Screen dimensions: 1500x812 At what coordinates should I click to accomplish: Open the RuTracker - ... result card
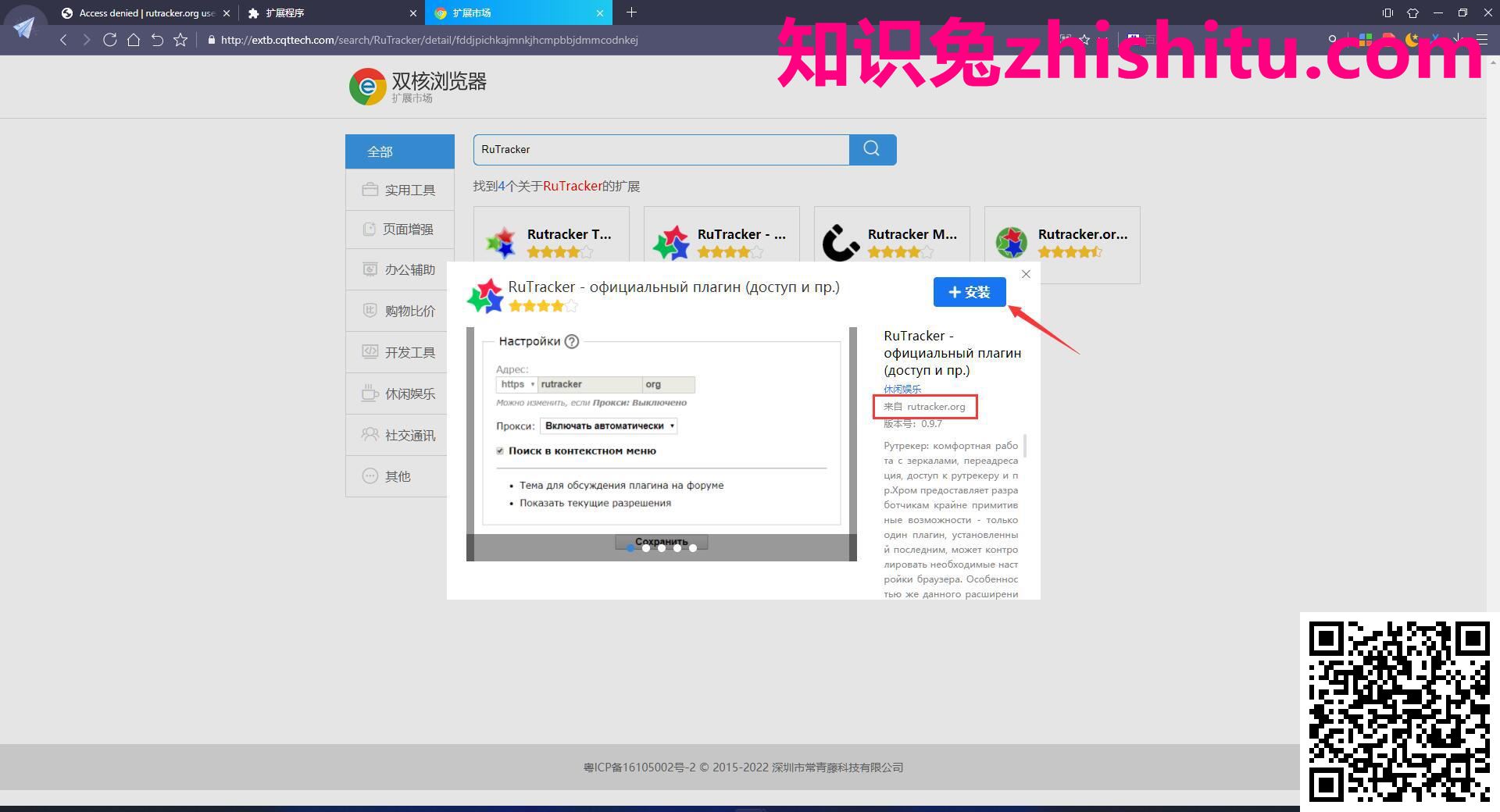[x=721, y=244]
